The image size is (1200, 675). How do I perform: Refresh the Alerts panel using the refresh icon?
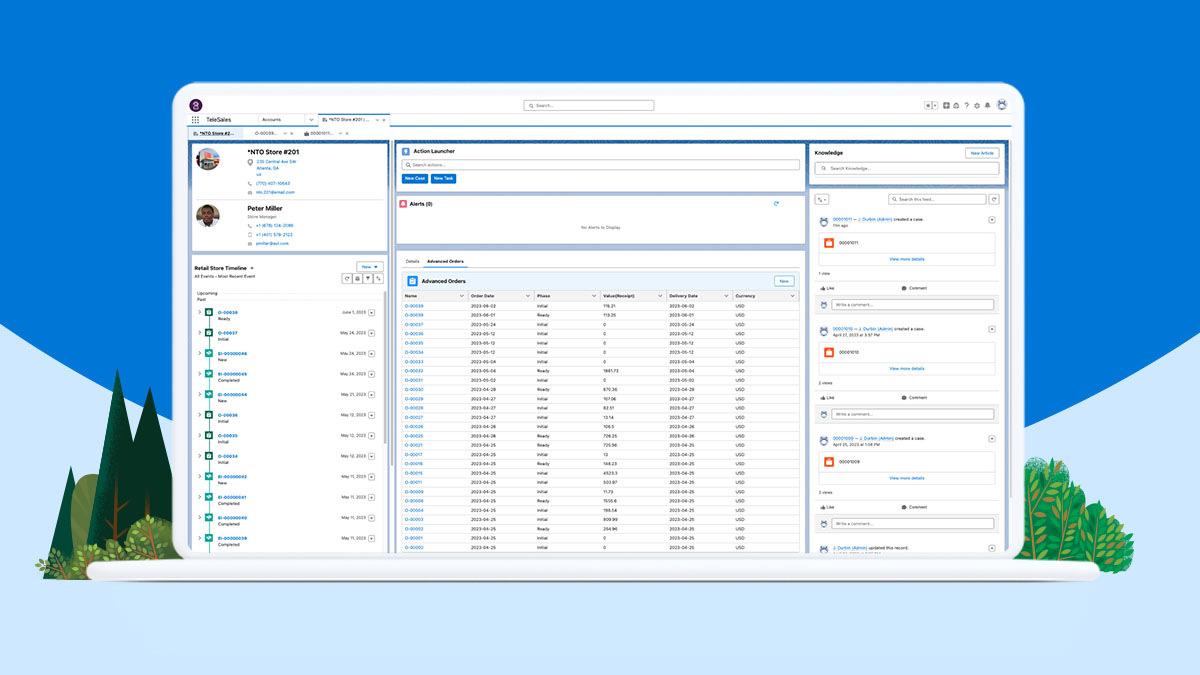[777, 202]
